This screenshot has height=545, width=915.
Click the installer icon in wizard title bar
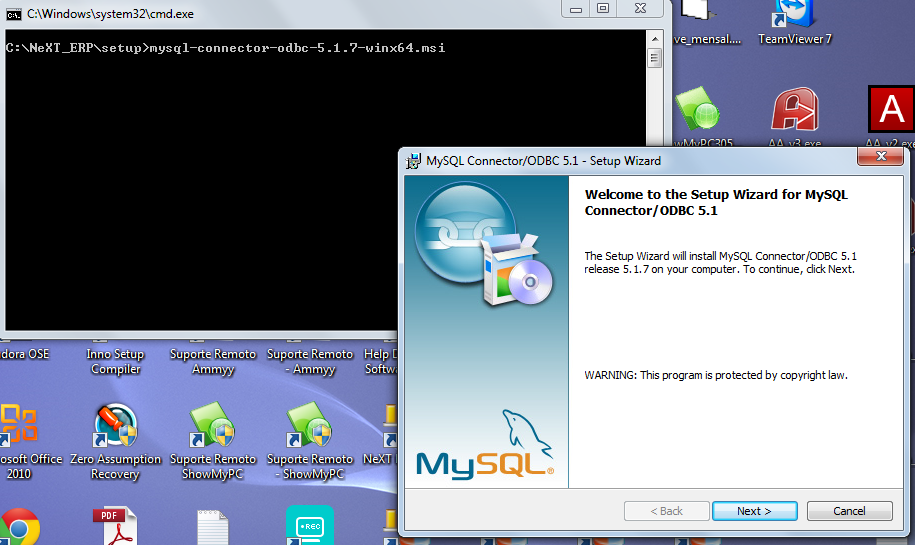413,161
